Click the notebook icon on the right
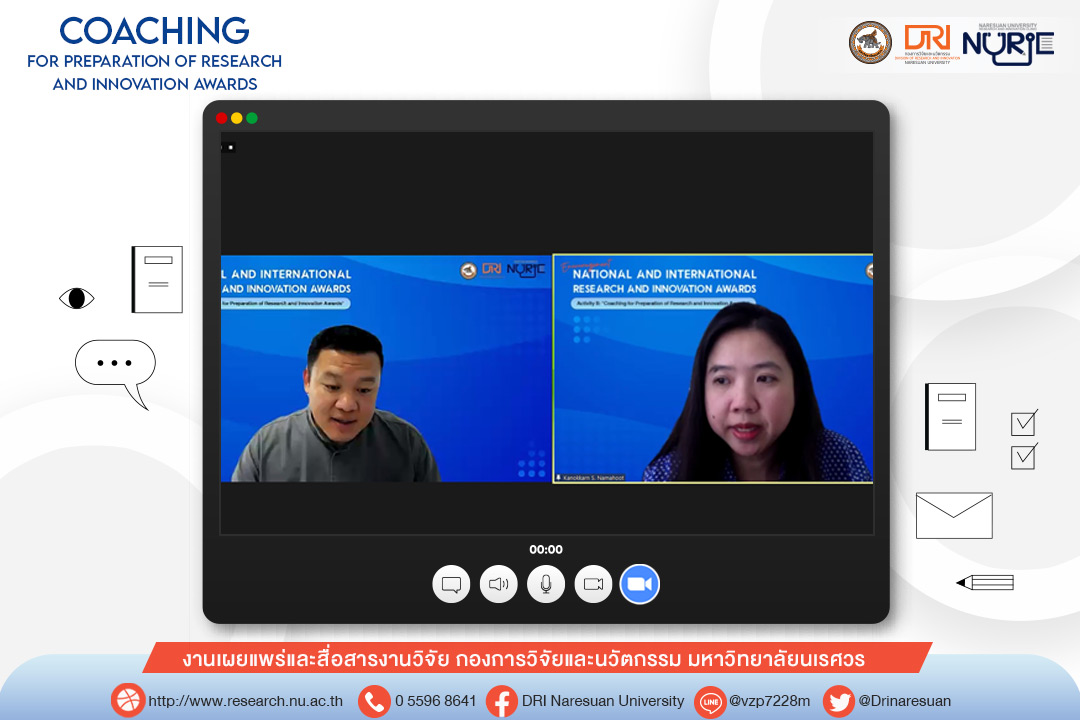Screen dimensions: 1080x720 pos(951,416)
